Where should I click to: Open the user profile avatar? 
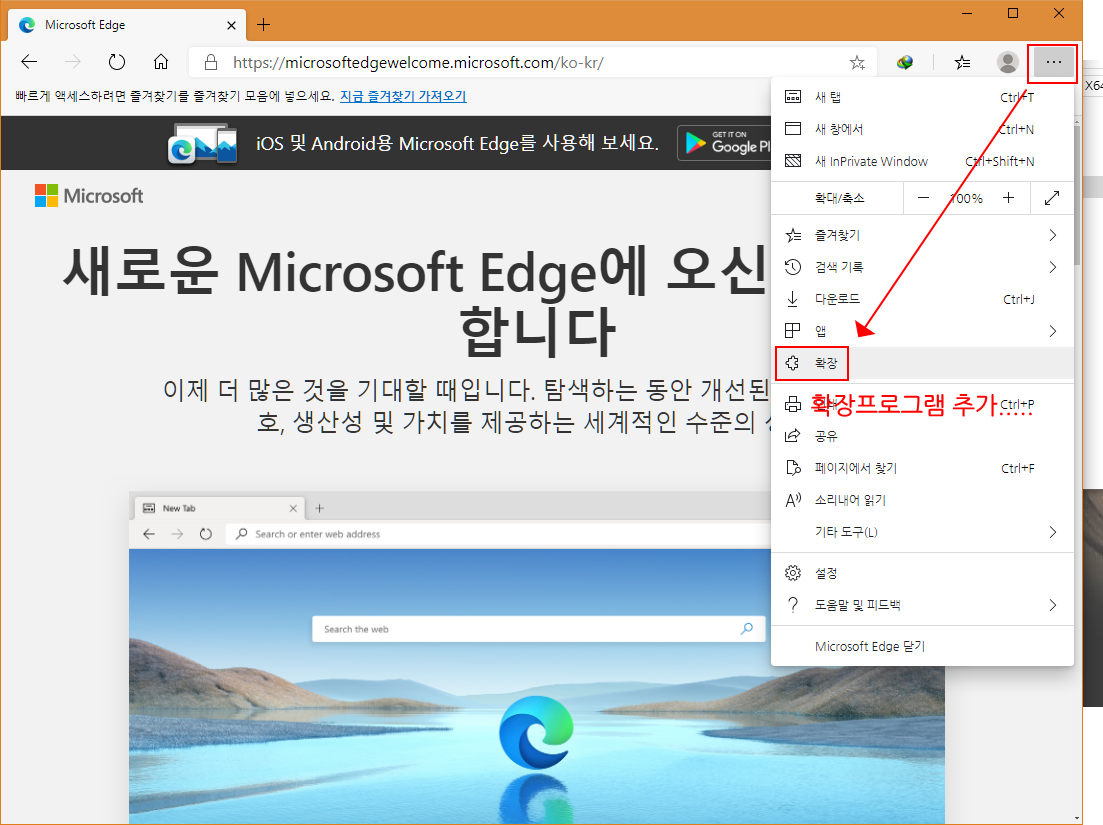click(1007, 63)
